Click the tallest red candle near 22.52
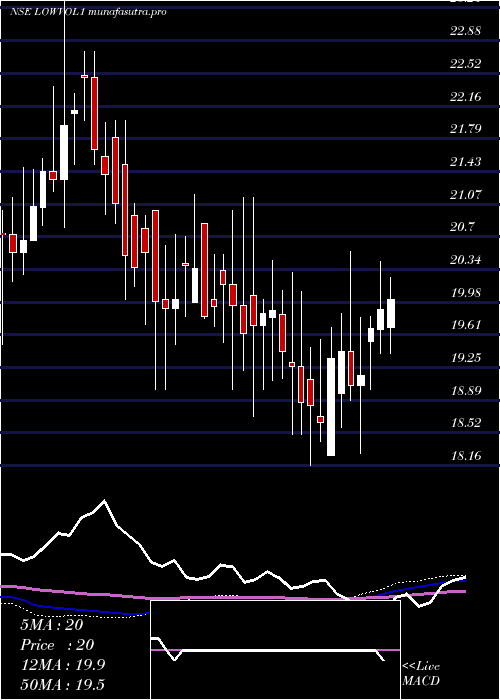500x700 pixels. click(x=94, y=113)
